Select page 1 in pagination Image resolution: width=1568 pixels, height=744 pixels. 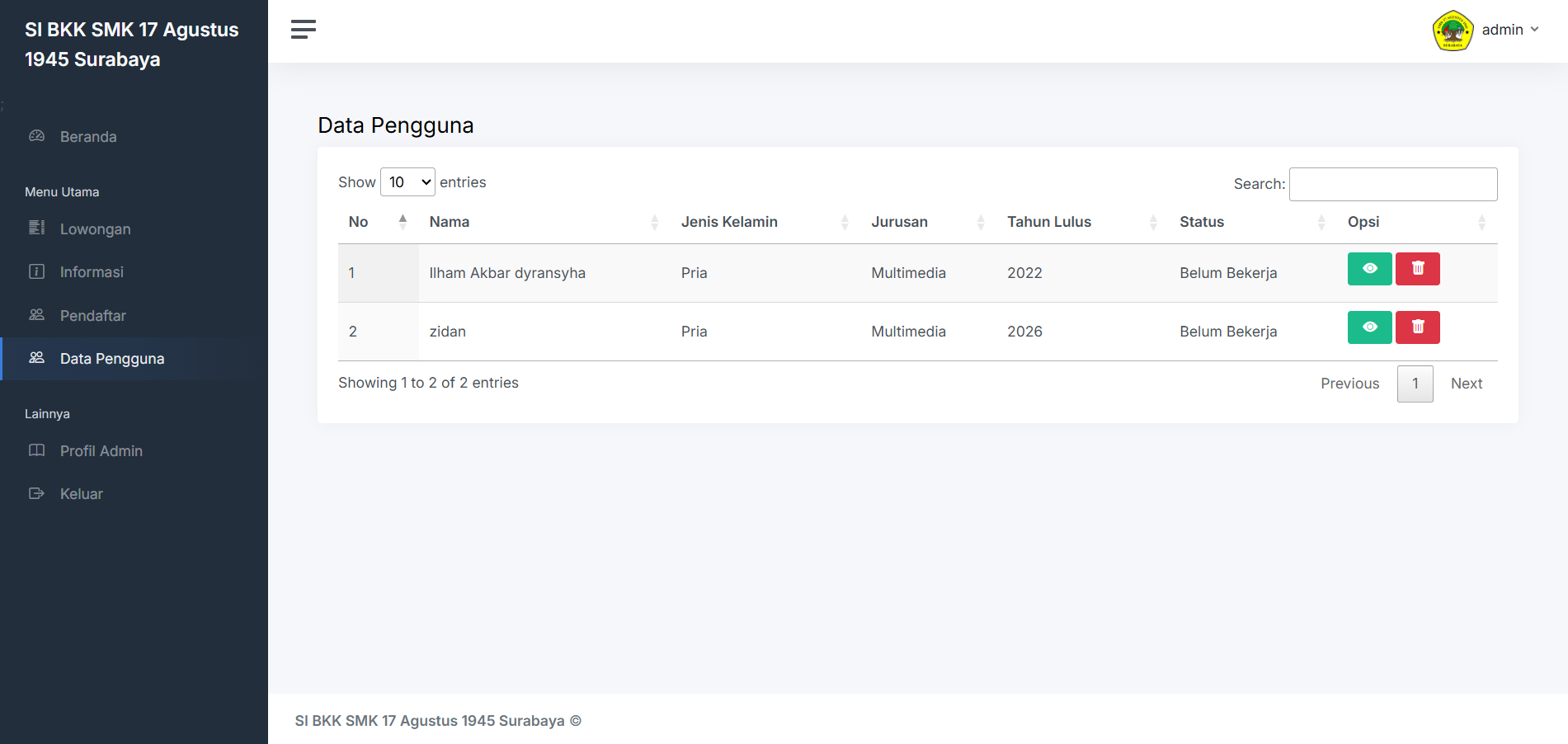pos(1415,384)
